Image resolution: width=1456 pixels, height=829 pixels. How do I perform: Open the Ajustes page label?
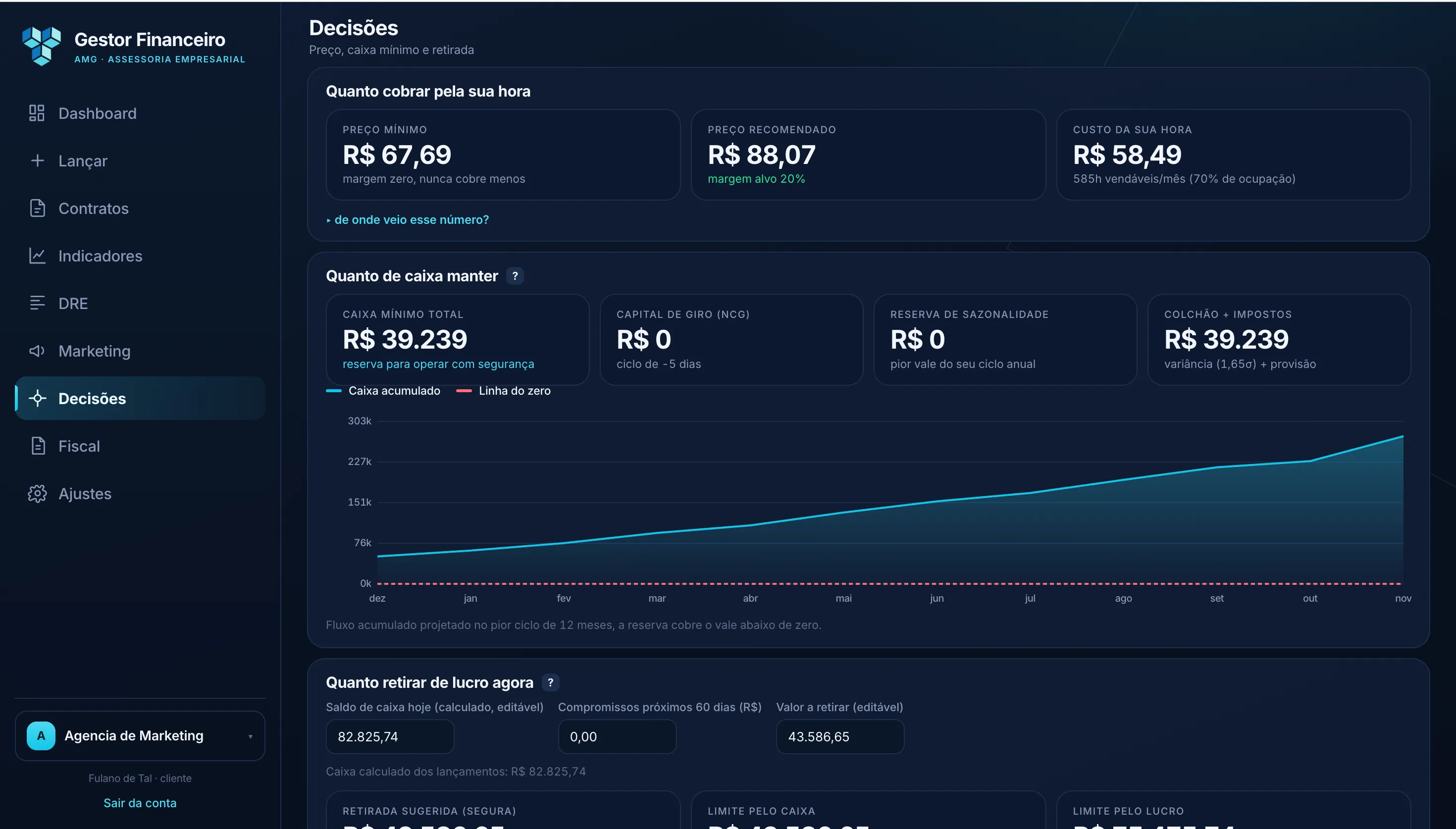(x=85, y=494)
